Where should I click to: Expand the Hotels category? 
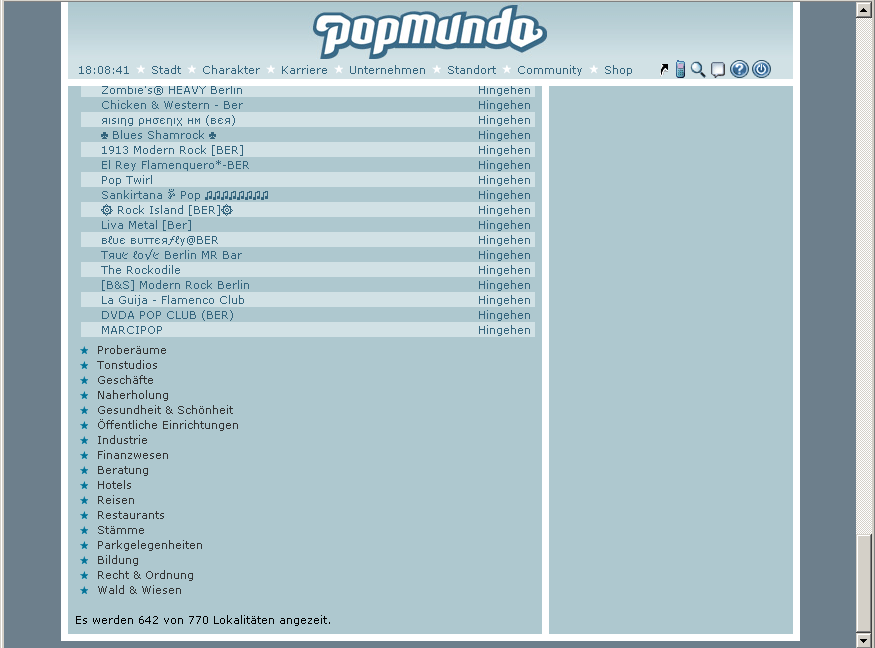click(114, 485)
